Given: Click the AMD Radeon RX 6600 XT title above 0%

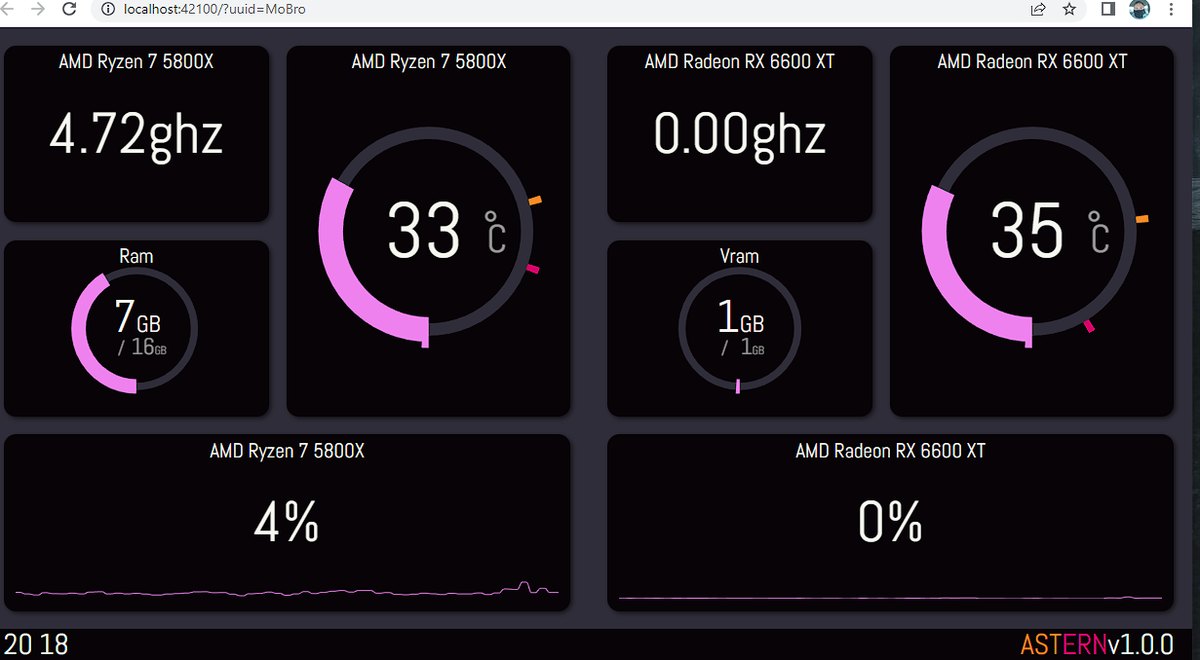Looking at the screenshot, I should (890, 451).
